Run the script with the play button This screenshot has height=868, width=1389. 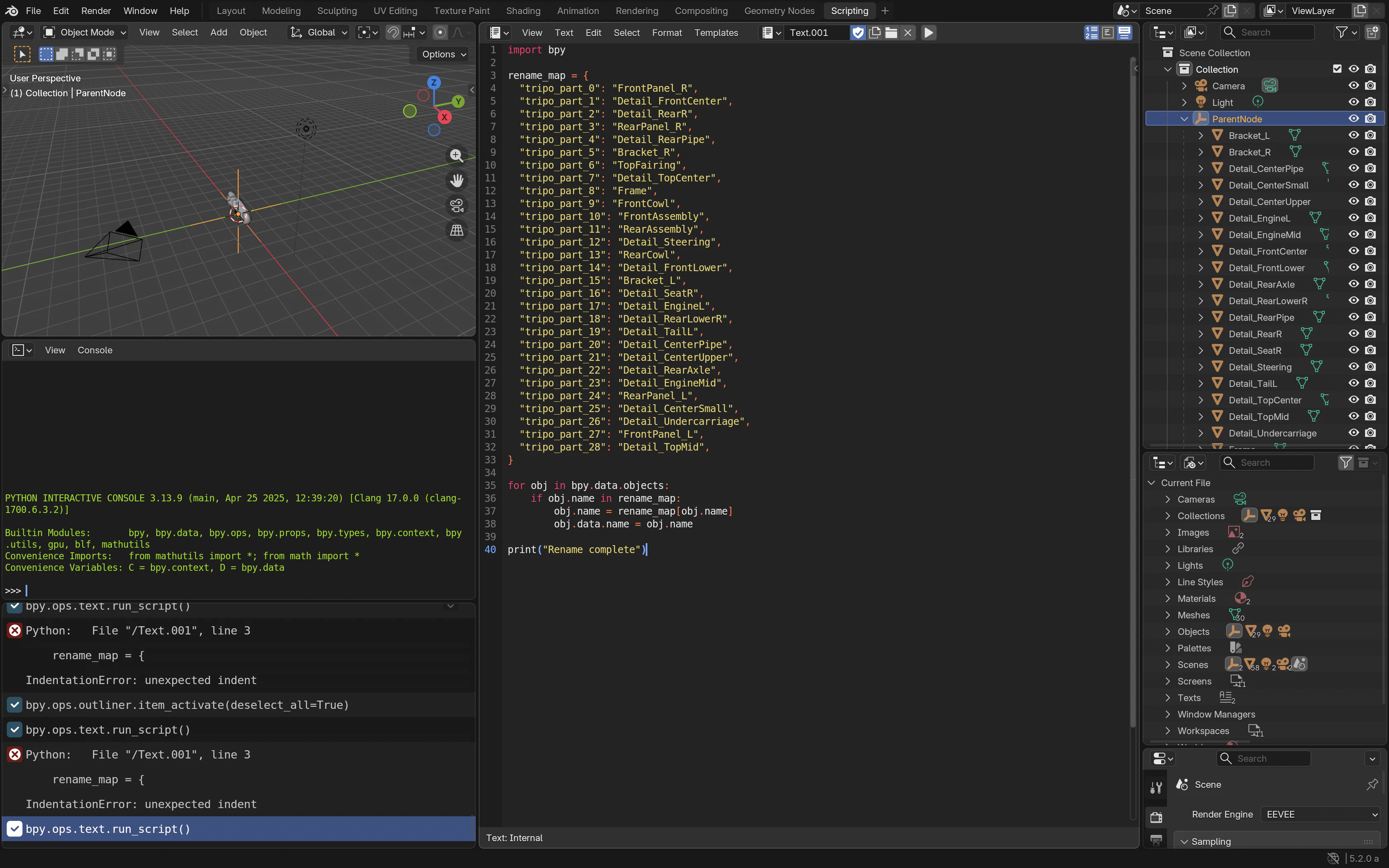coord(928,33)
